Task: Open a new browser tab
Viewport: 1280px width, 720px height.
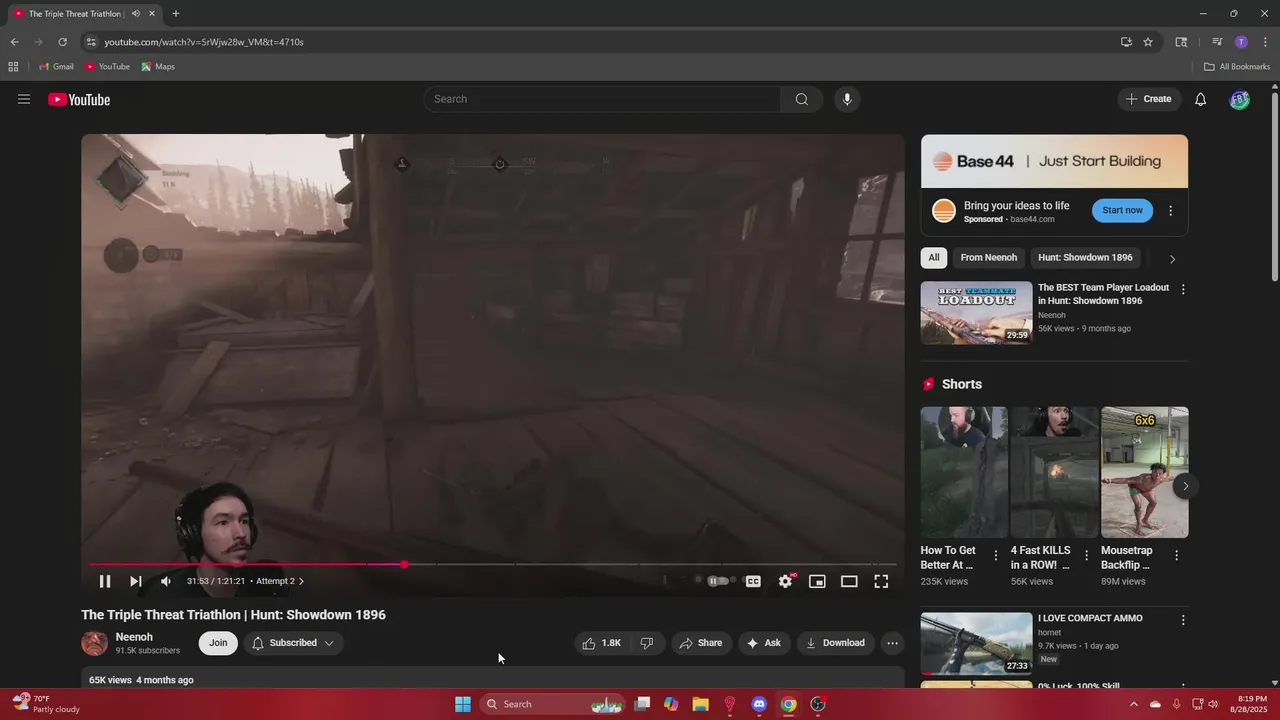Action: click(176, 14)
